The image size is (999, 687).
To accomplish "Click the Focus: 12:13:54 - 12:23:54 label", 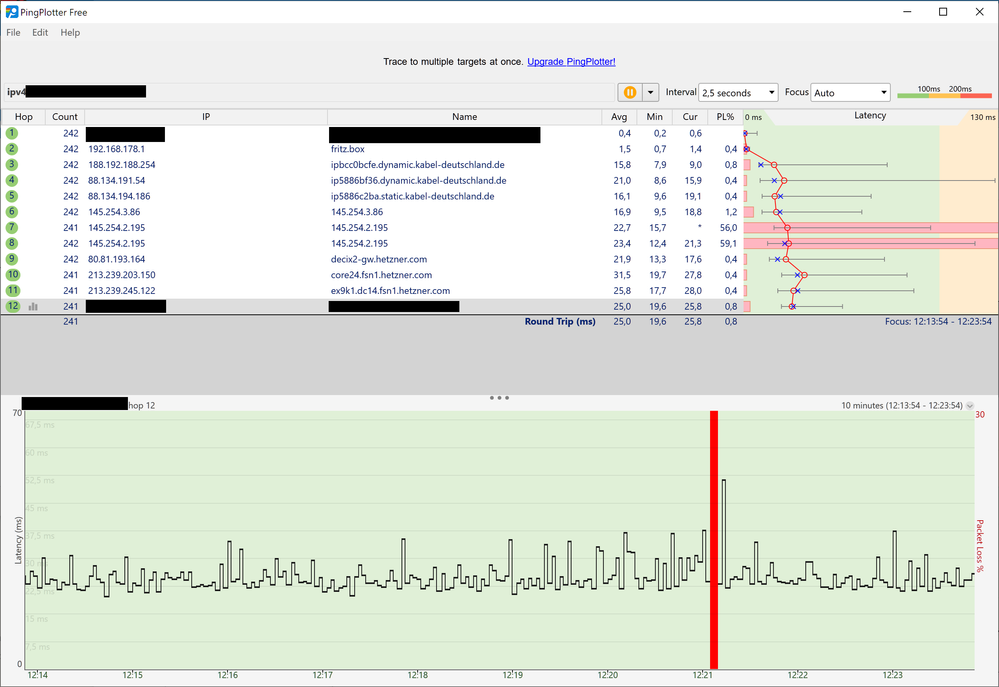I will click(x=938, y=322).
